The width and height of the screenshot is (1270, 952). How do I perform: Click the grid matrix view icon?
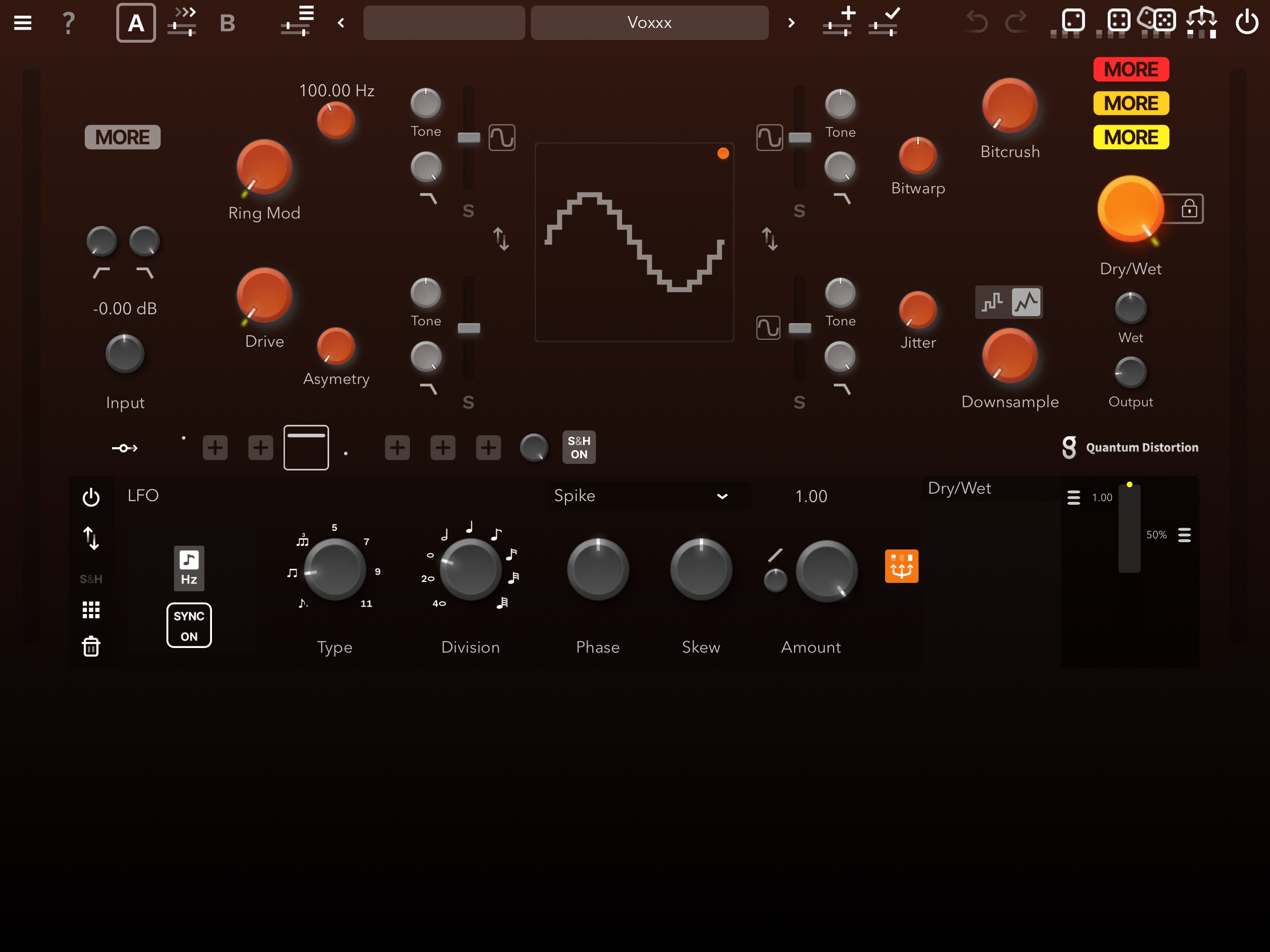pyautogui.click(x=92, y=610)
